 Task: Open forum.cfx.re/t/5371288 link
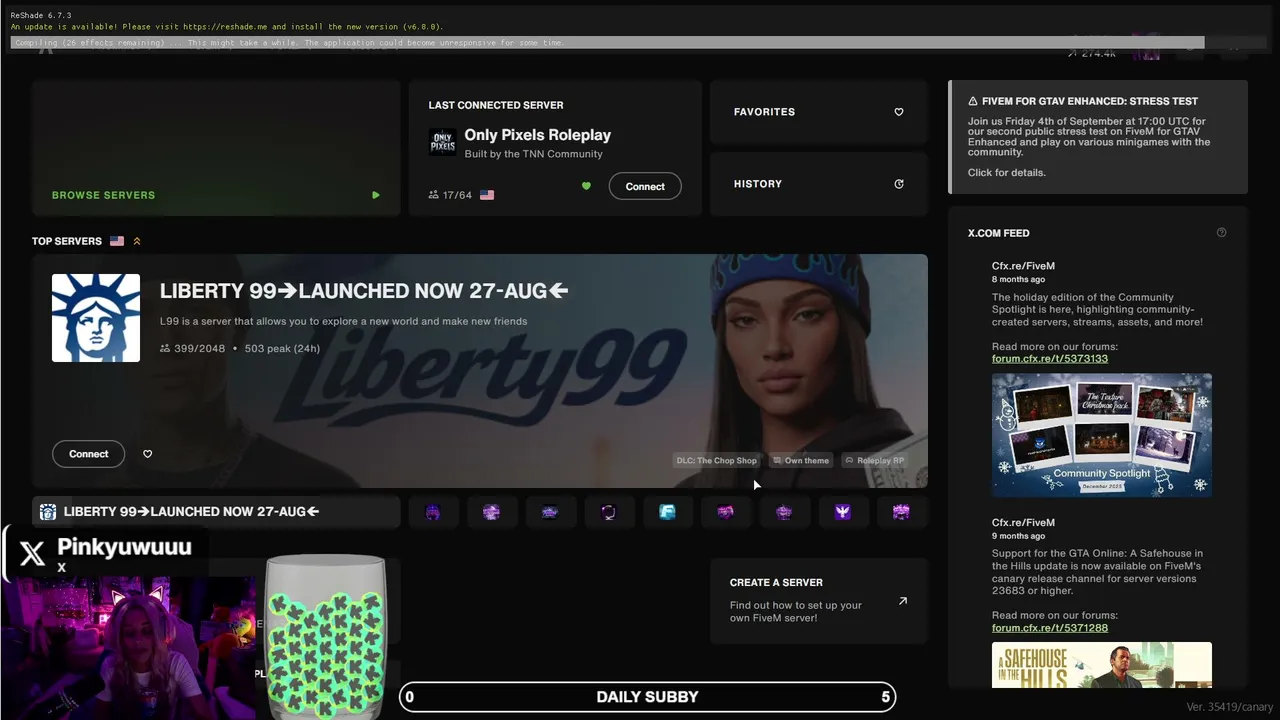pyautogui.click(x=1050, y=628)
